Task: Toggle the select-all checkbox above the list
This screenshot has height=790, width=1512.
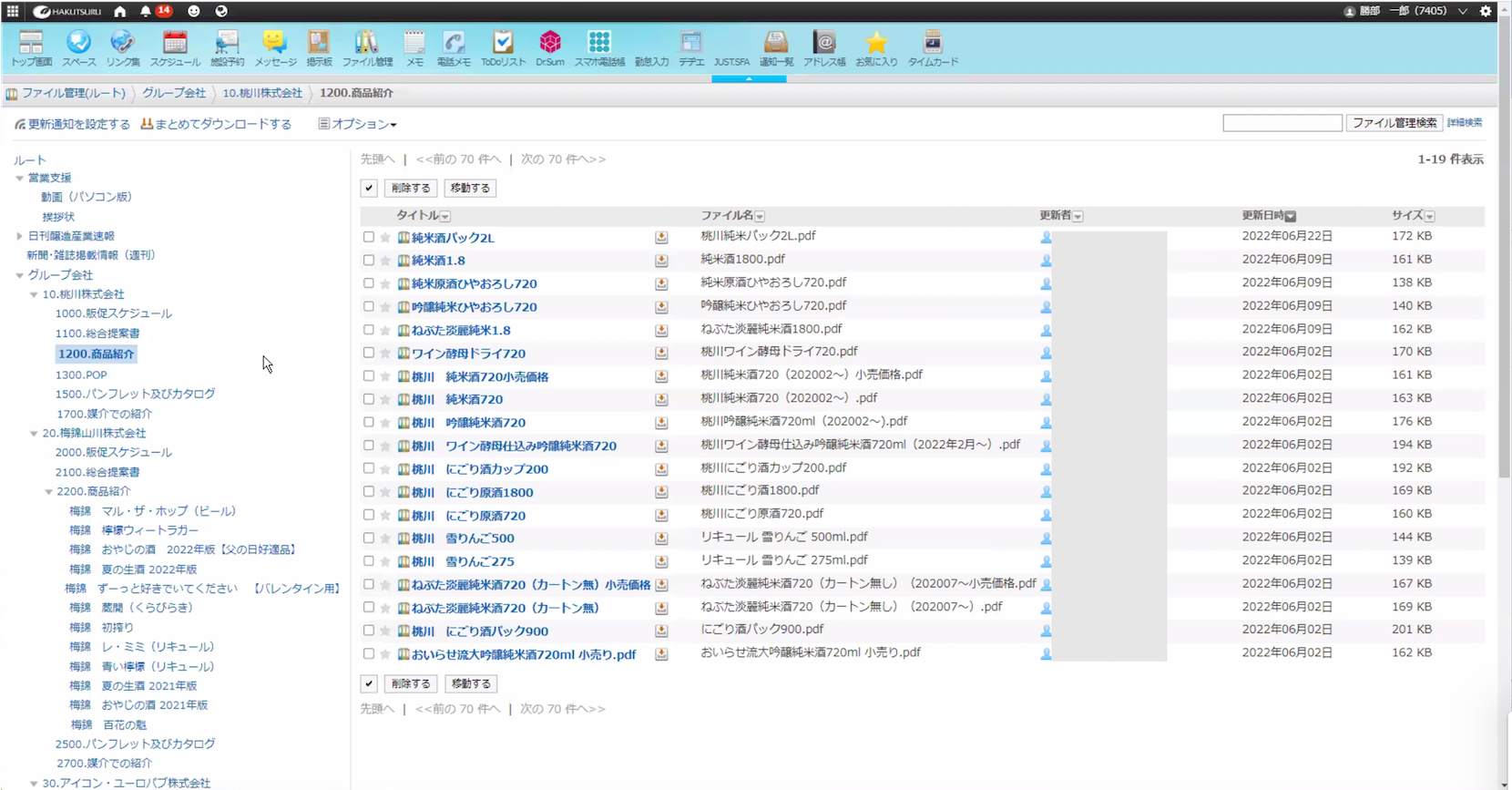Action: click(369, 188)
